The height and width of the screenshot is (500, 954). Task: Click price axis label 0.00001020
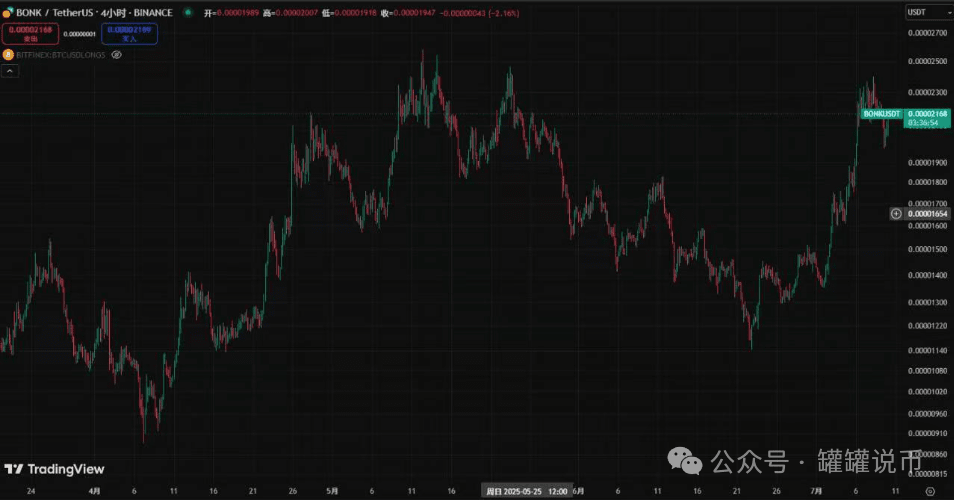pos(928,392)
